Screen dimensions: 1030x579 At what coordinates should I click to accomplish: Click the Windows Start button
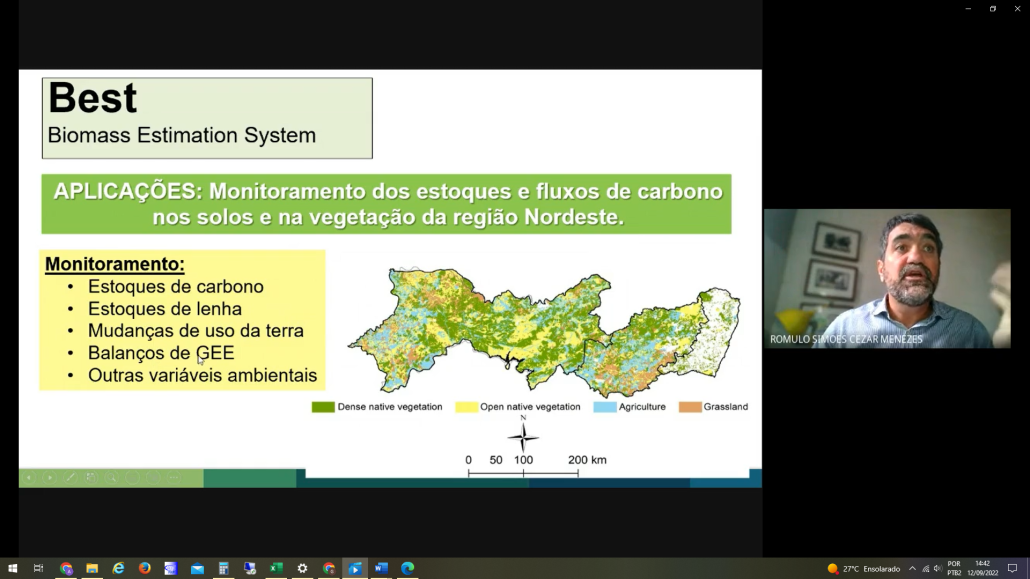(x=12, y=568)
